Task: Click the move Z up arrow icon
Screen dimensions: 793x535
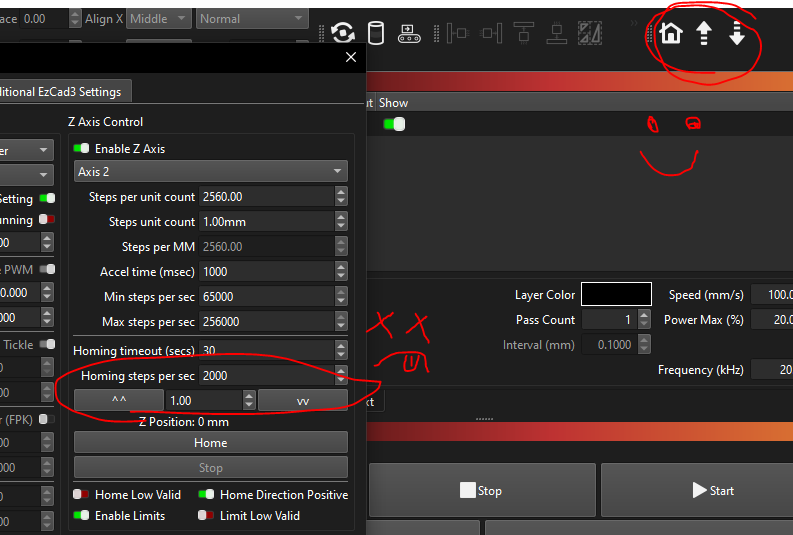Action: pos(703,34)
